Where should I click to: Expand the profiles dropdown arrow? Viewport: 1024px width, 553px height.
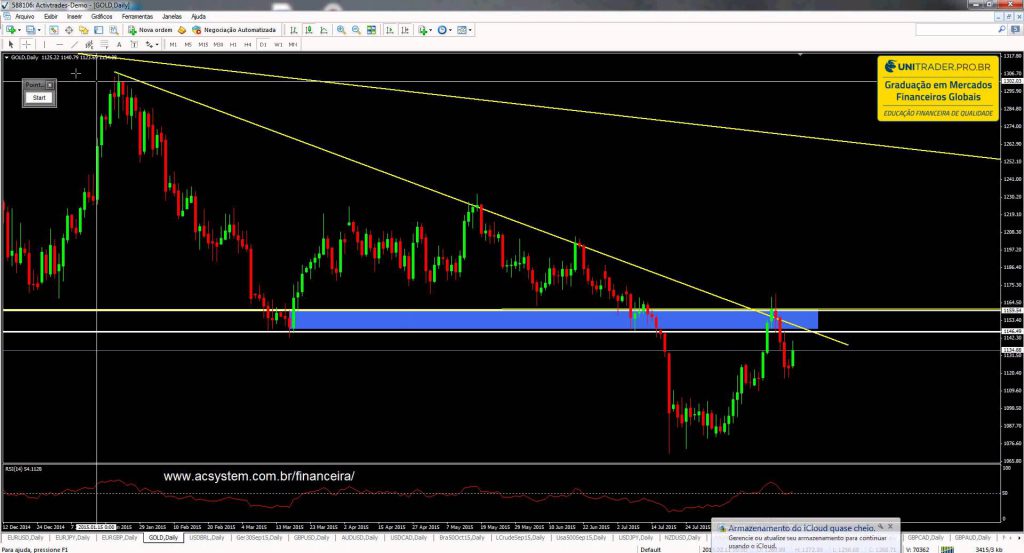pyautogui.click(x=39, y=30)
